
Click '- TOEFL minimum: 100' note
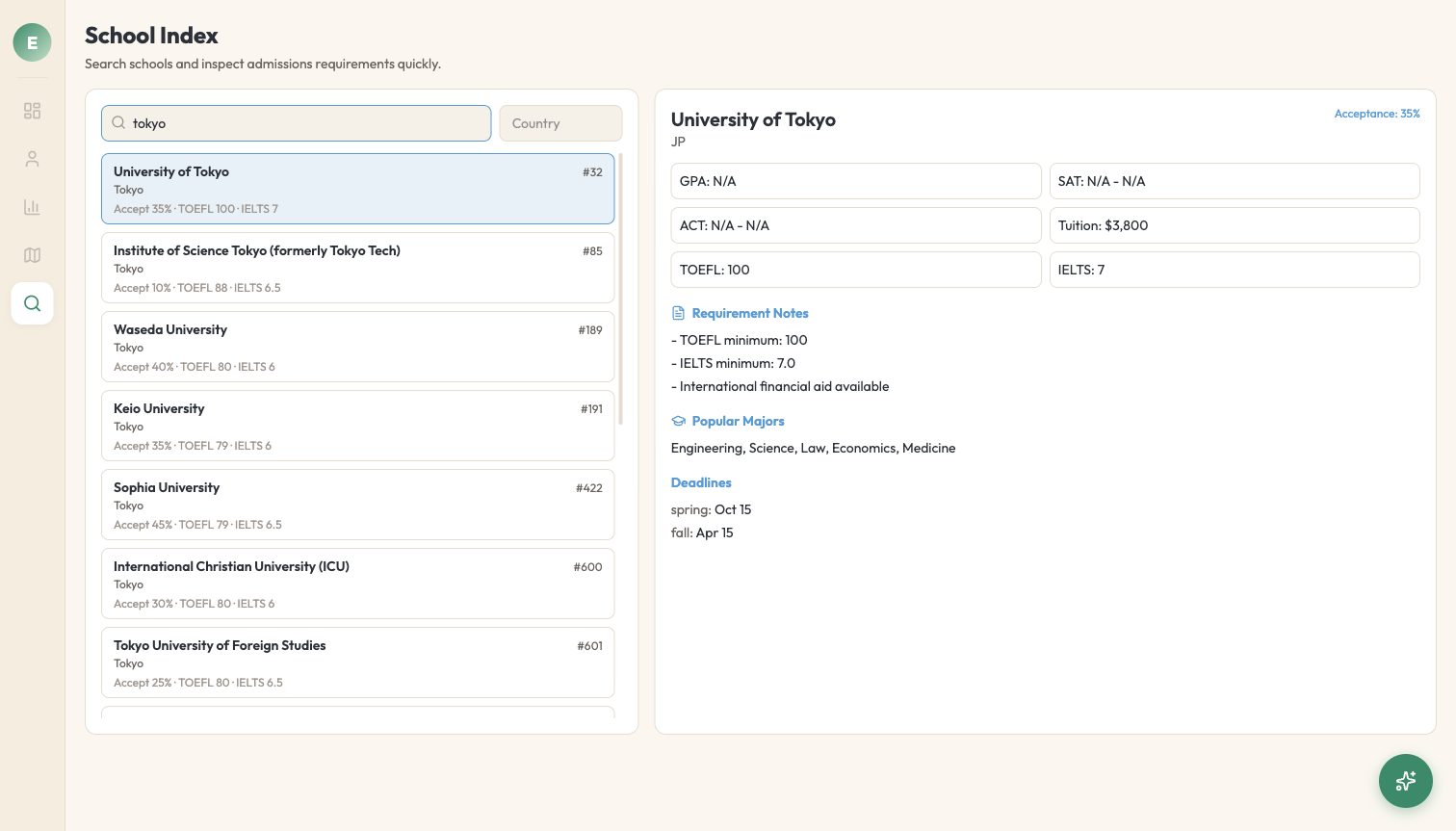pyautogui.click(x=740, y=340)
